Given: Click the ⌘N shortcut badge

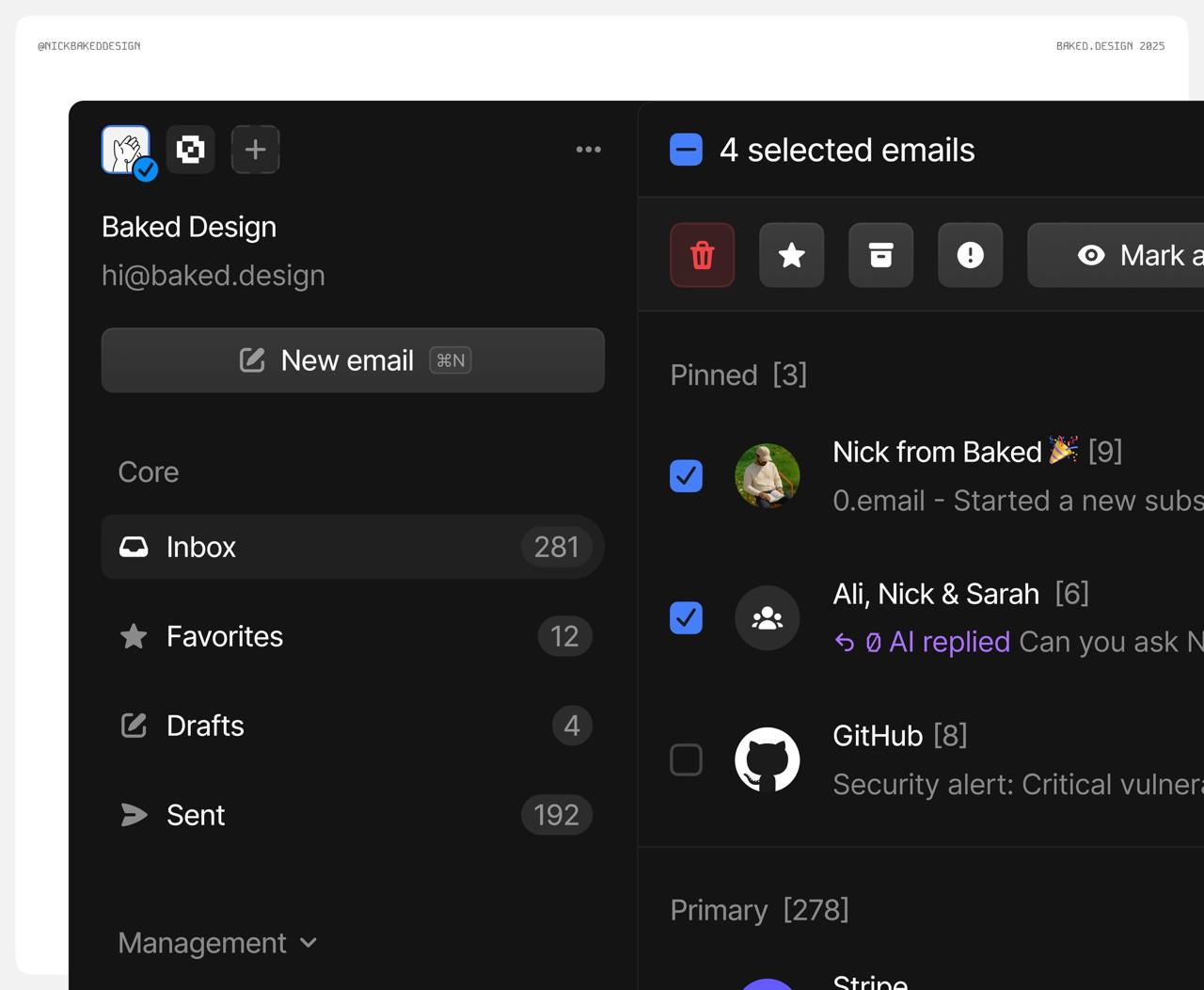Looking at the screenshot, I should [x=451, y=360].
